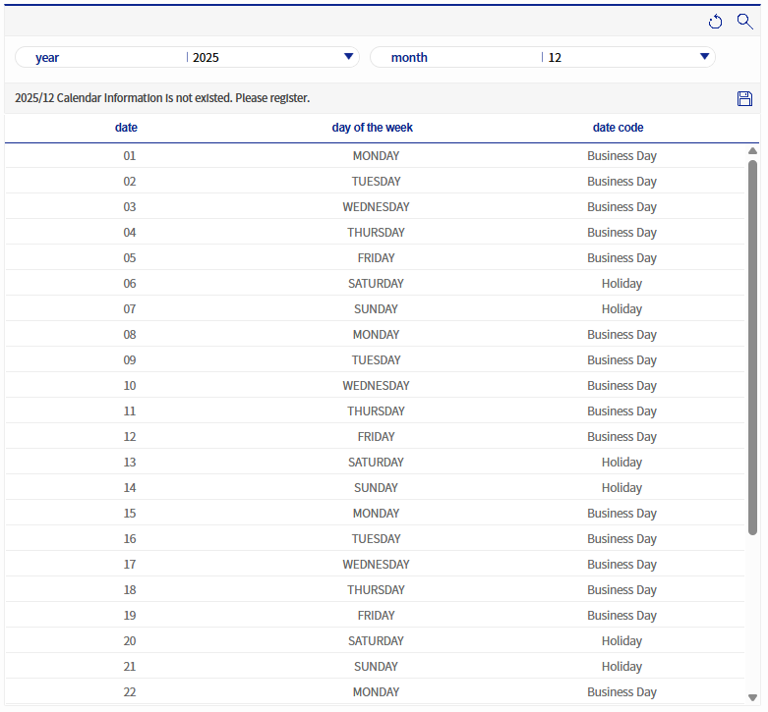
Task: Select SUNDAY cell on date 14
Action: pos(375,488)
